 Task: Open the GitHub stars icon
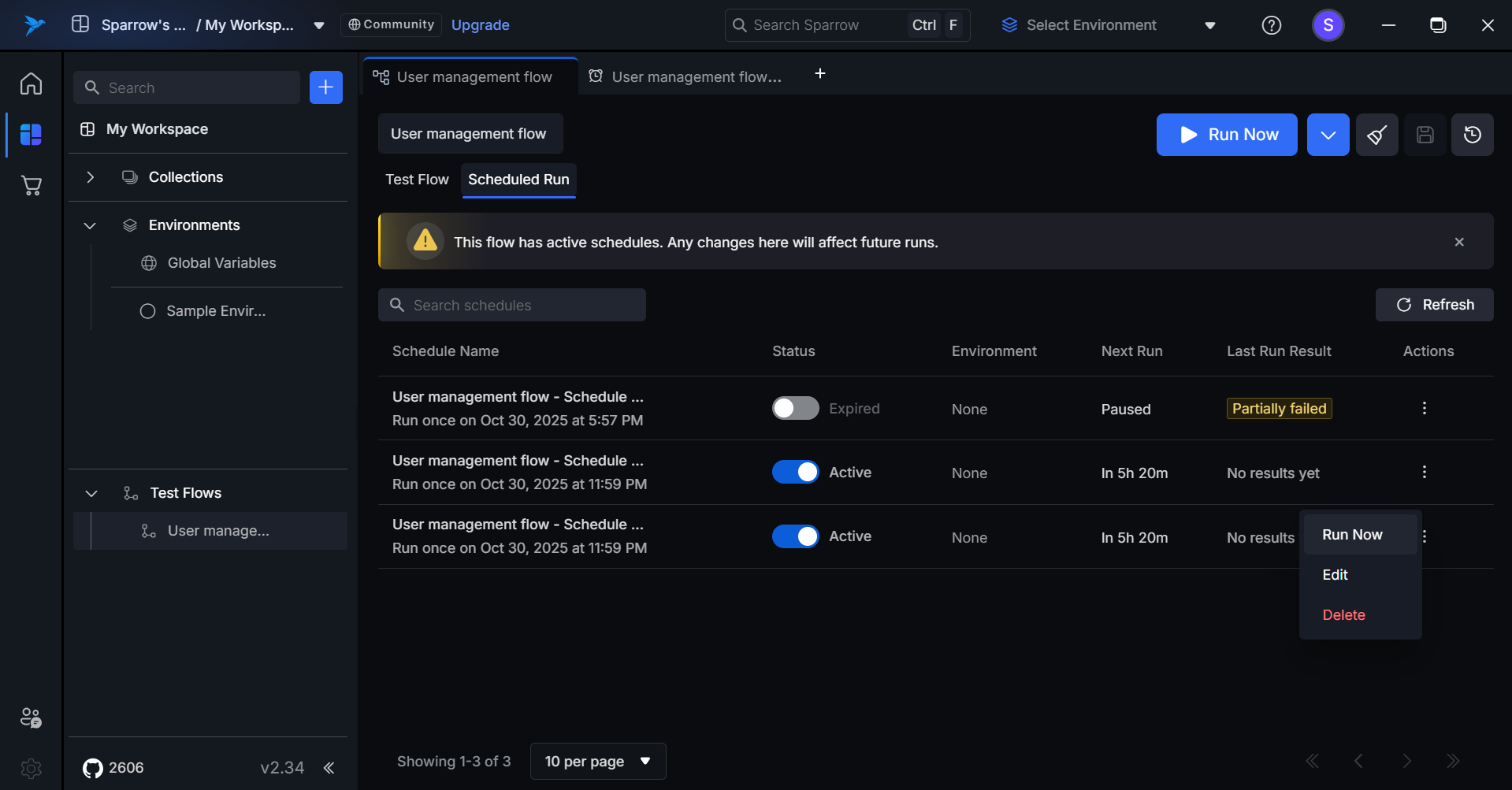coord(93,768)
